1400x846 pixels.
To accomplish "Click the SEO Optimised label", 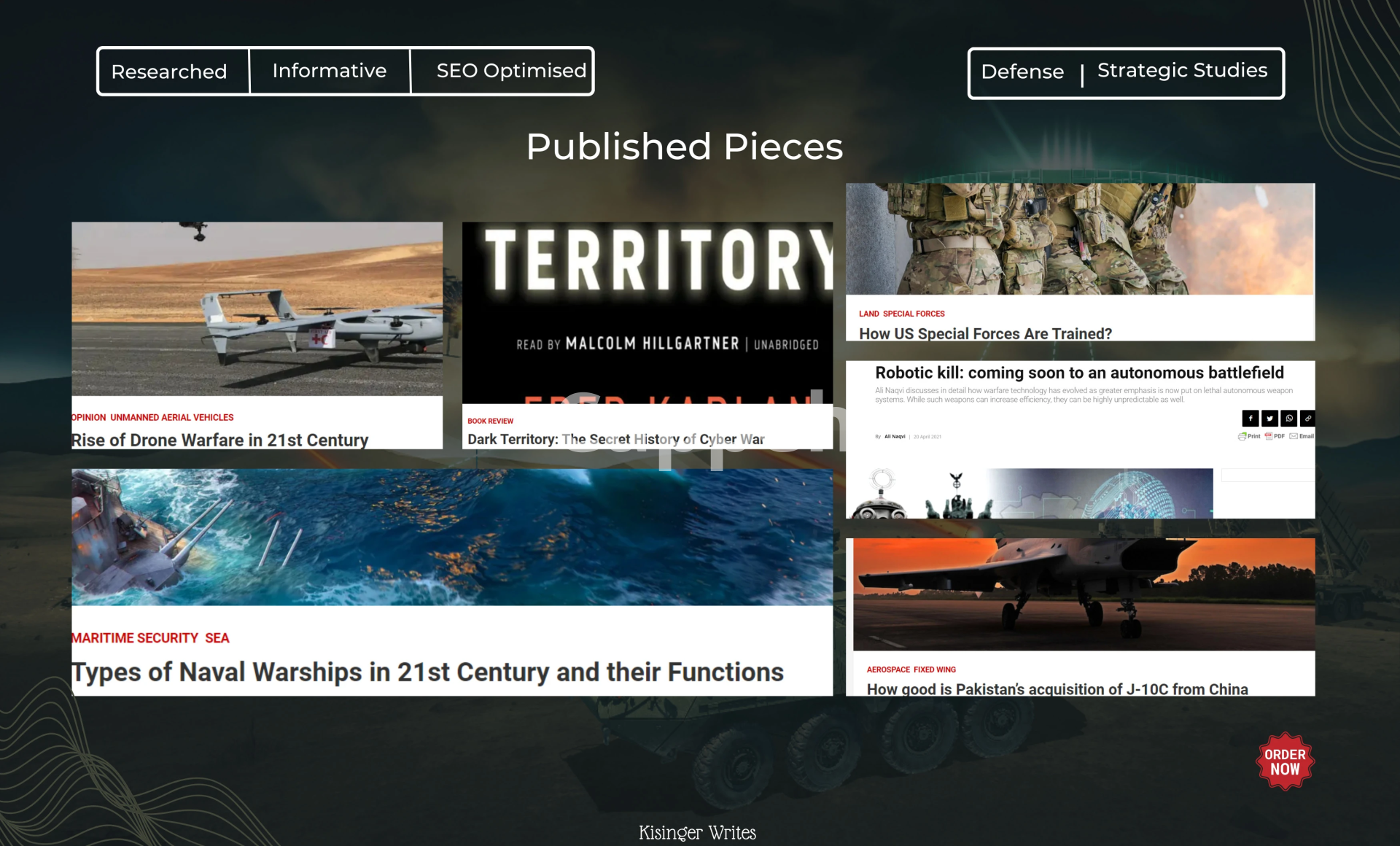I will tap(510, 71).
